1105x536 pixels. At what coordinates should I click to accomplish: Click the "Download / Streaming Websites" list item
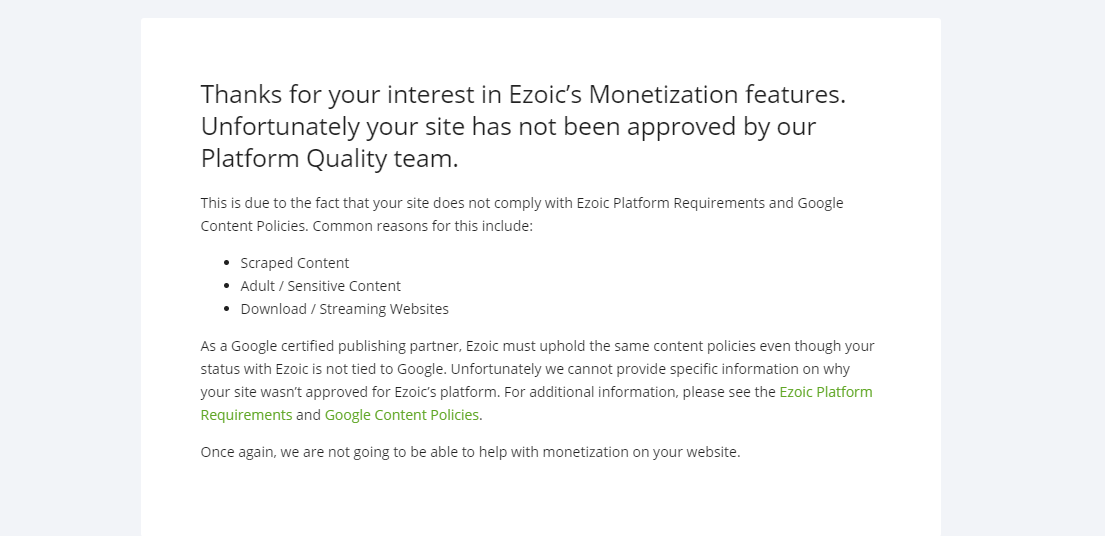(x=345, y=309)
